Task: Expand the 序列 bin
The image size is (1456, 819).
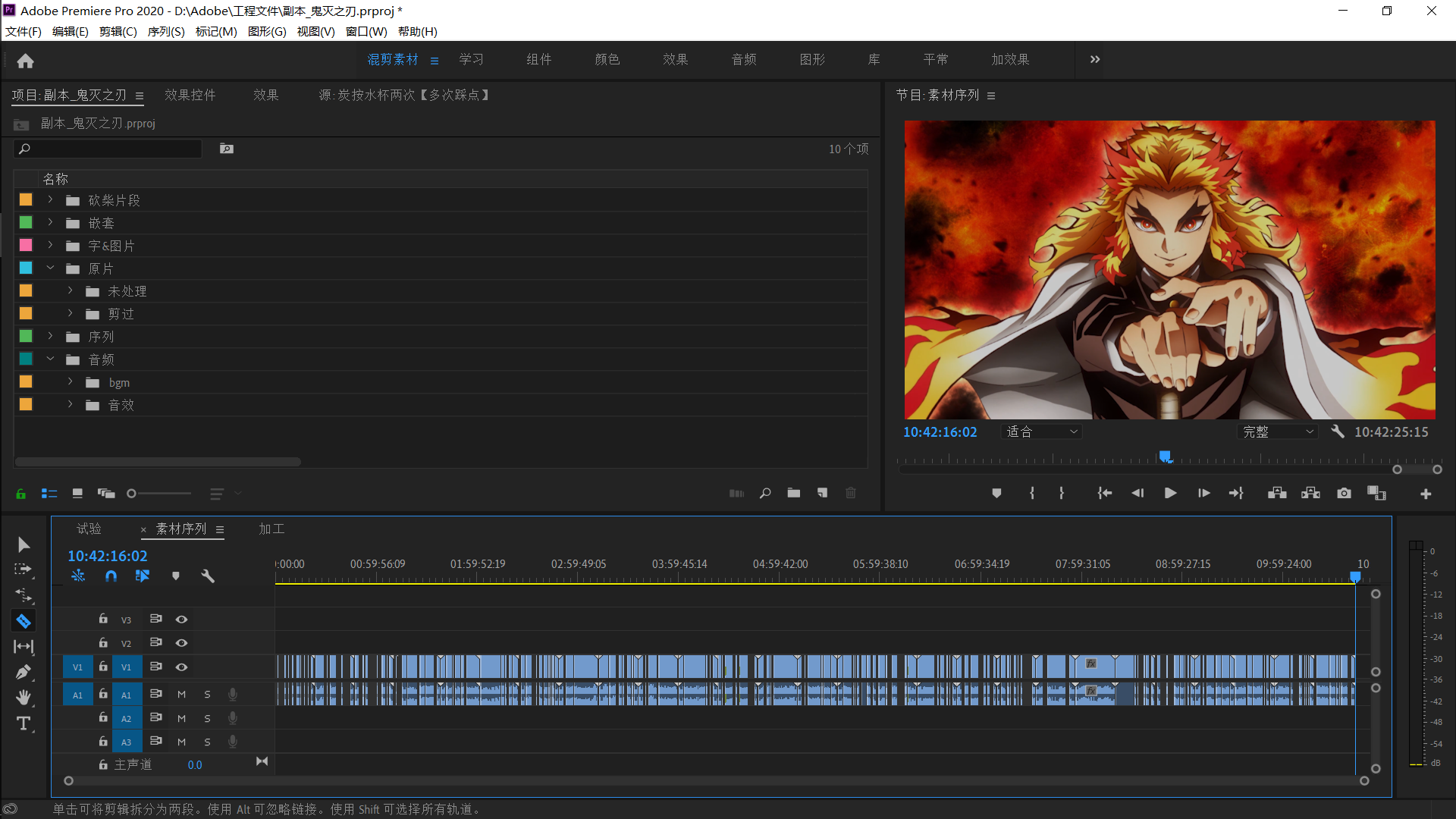Action: point(50,337)
